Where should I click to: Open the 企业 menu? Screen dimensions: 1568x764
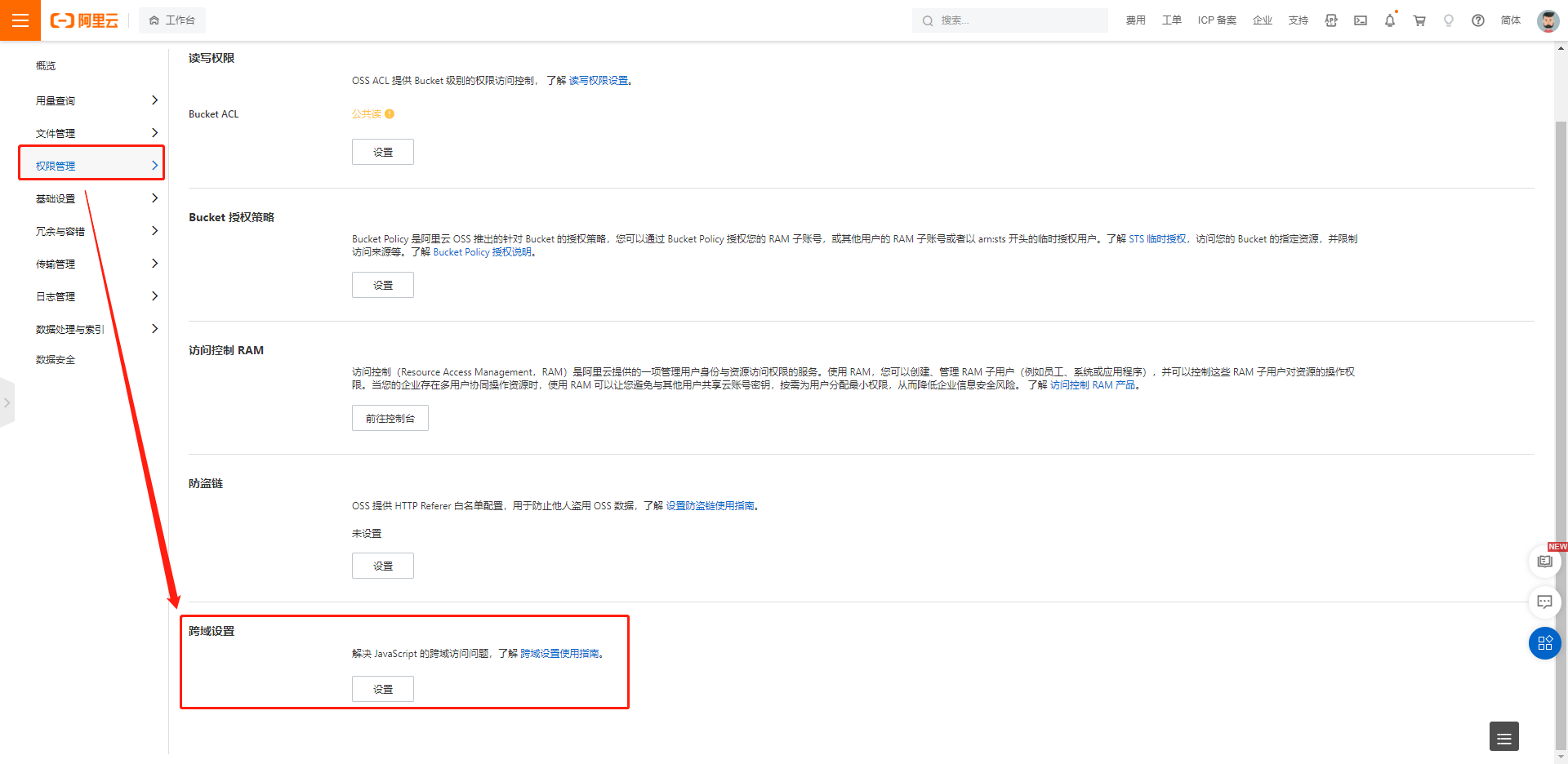click(x=1263, y=20)
